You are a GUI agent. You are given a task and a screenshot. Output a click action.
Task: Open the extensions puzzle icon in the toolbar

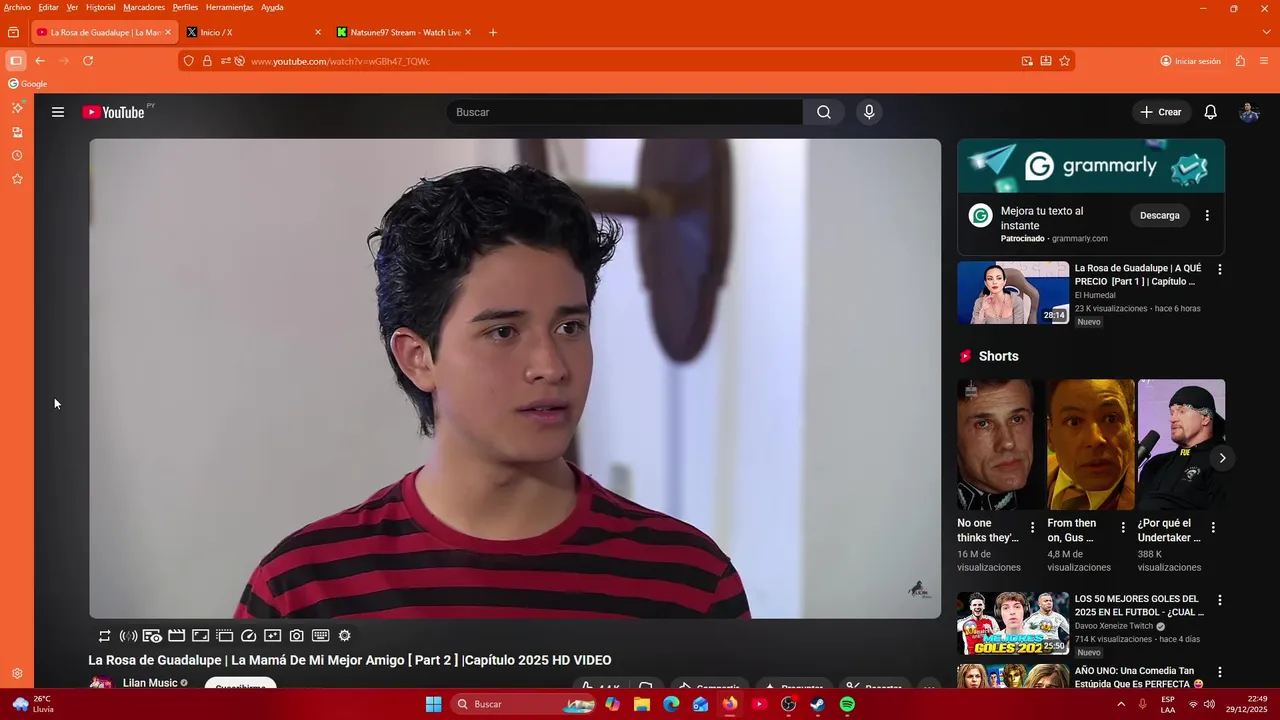1240,61
